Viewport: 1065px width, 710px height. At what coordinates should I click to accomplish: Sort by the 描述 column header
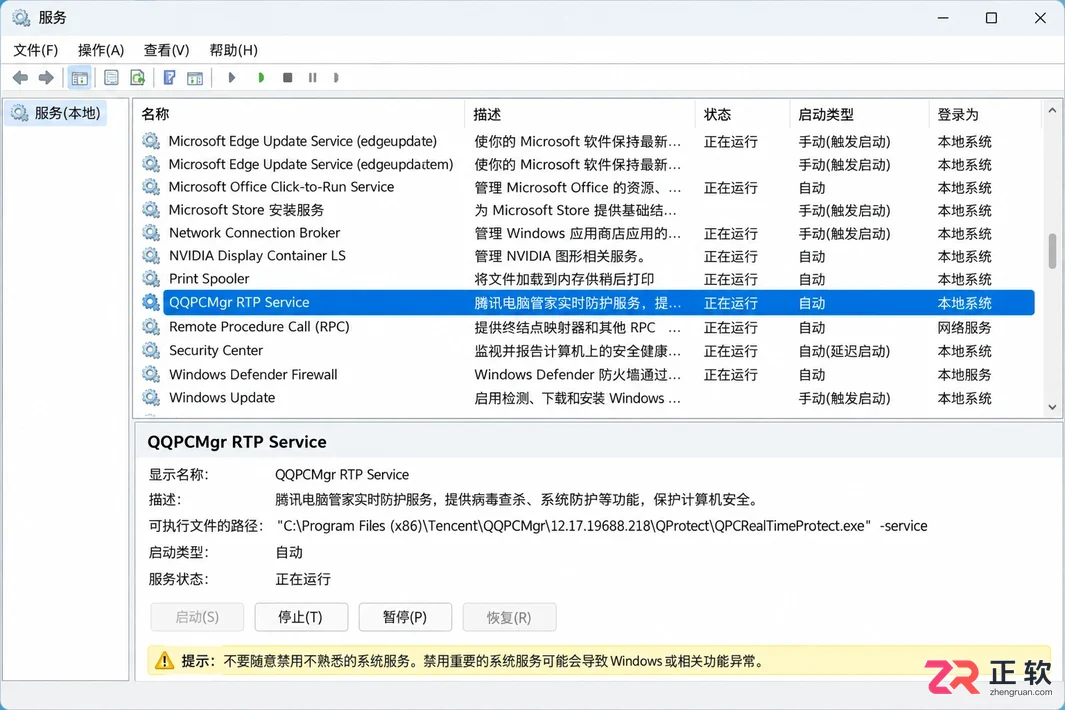point(580,114)
